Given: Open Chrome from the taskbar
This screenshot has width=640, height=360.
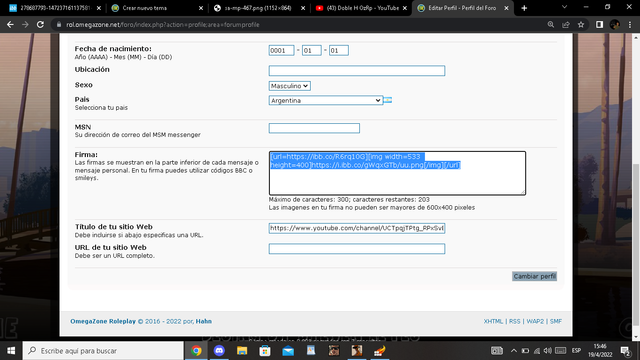Looking at the screenshot, I should [196, 351].
